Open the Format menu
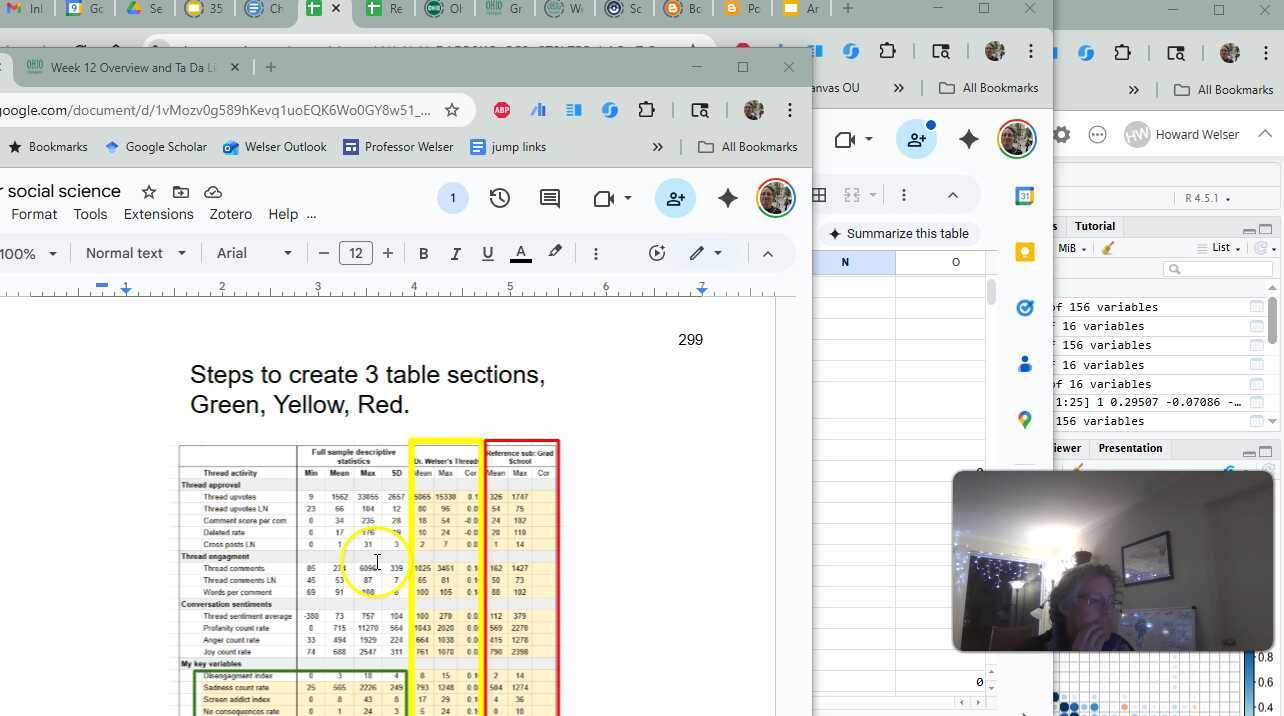 point(34,214)
